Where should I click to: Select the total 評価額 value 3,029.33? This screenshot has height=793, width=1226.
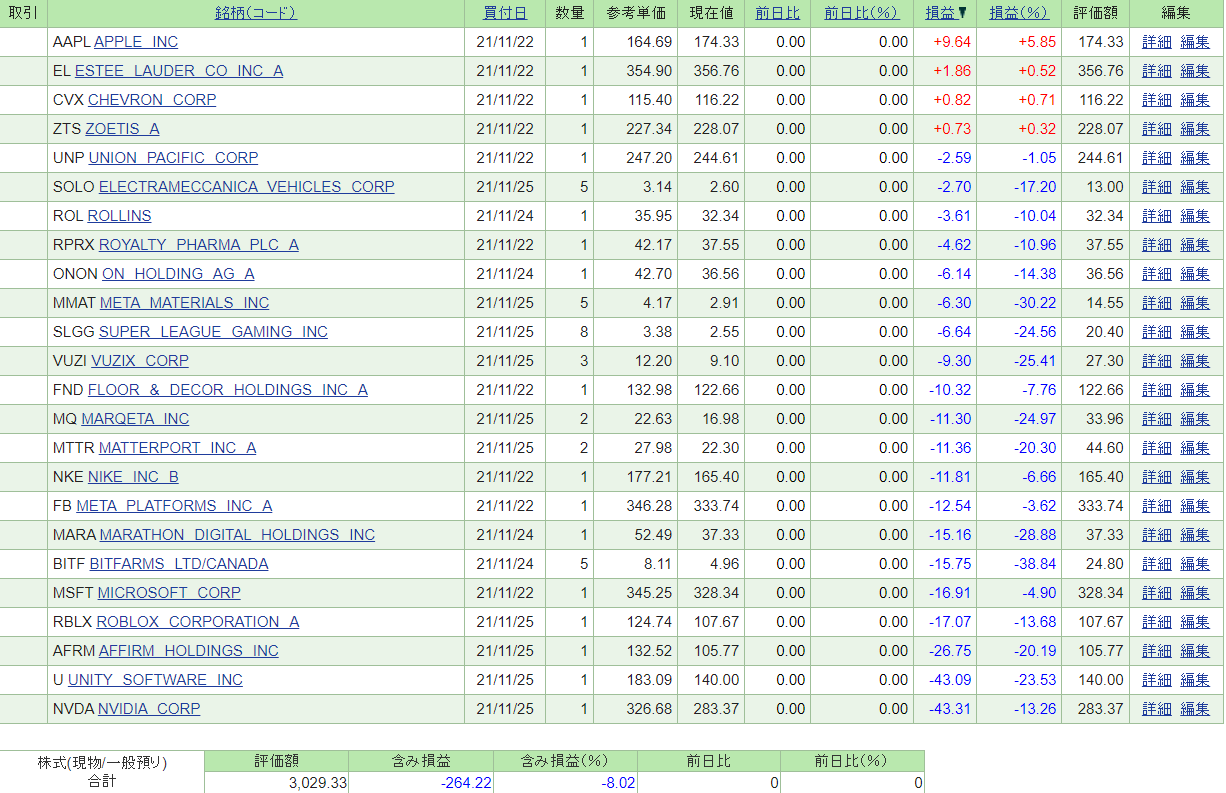[x=318, y=783]
